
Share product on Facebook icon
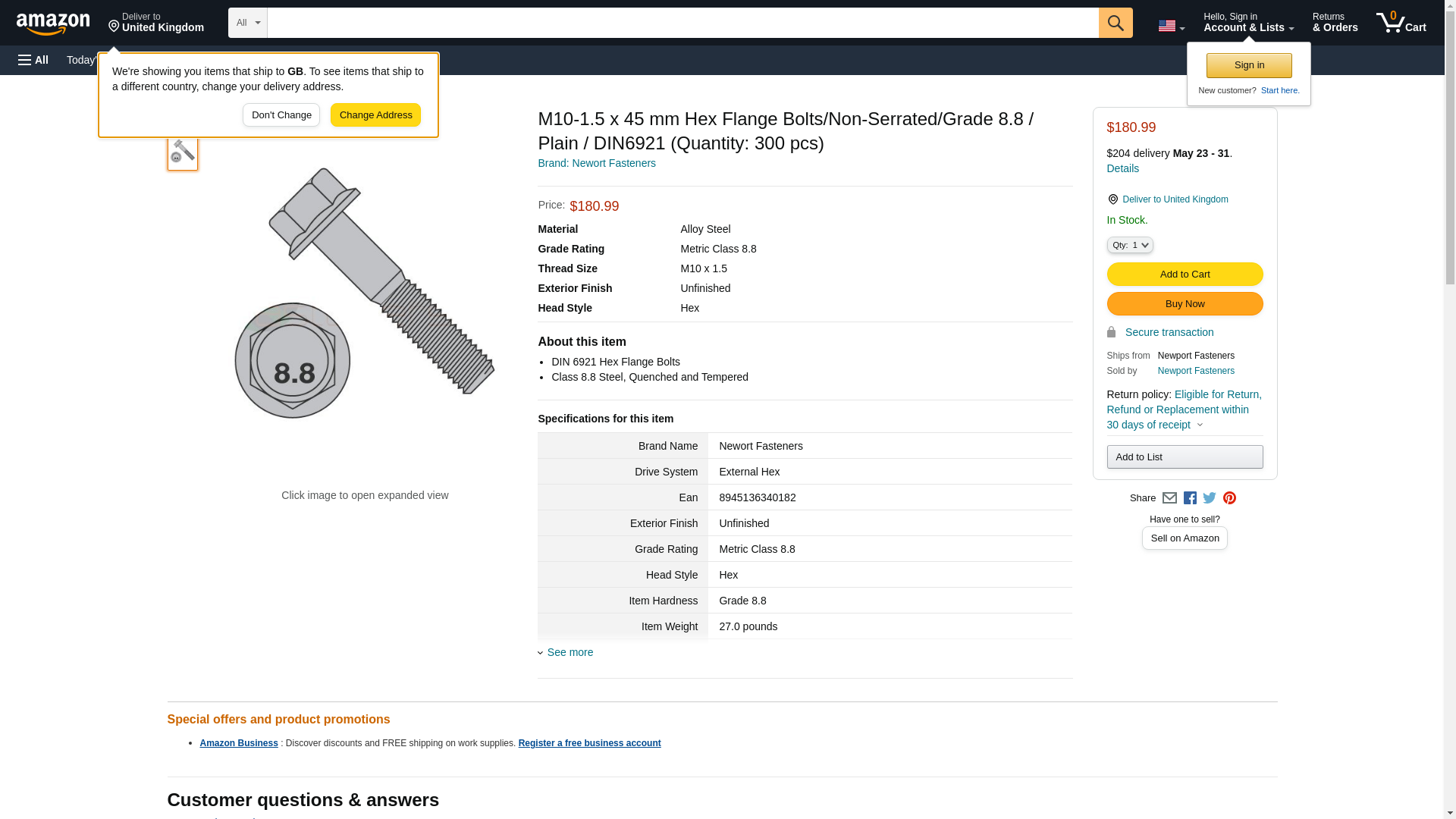coord(1190,498)
